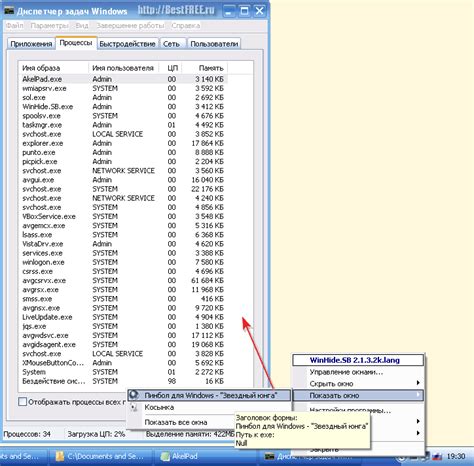Select the 'Бездействие сис…' idle process
The image size is (474, 466).
tap(123, 381)
